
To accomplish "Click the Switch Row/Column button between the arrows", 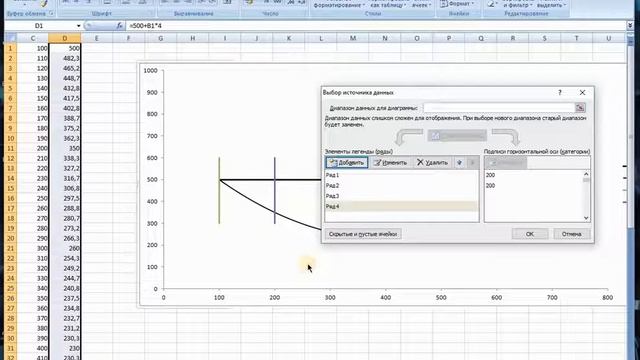I will 457,136.
